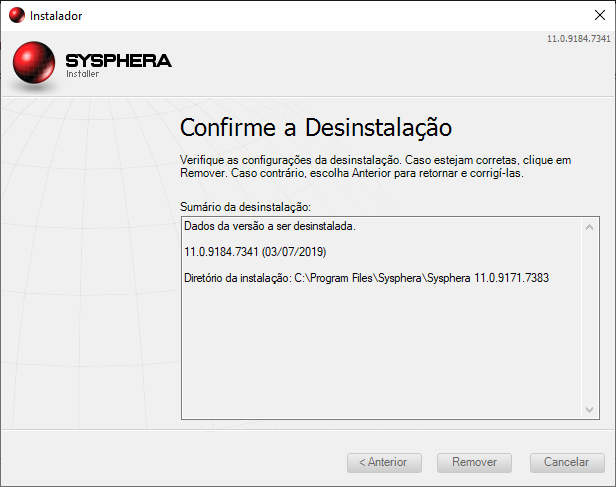Viewport: 616px width, 487px height.
Task: Click the Remover button
Action: click(x=474, y=462)
